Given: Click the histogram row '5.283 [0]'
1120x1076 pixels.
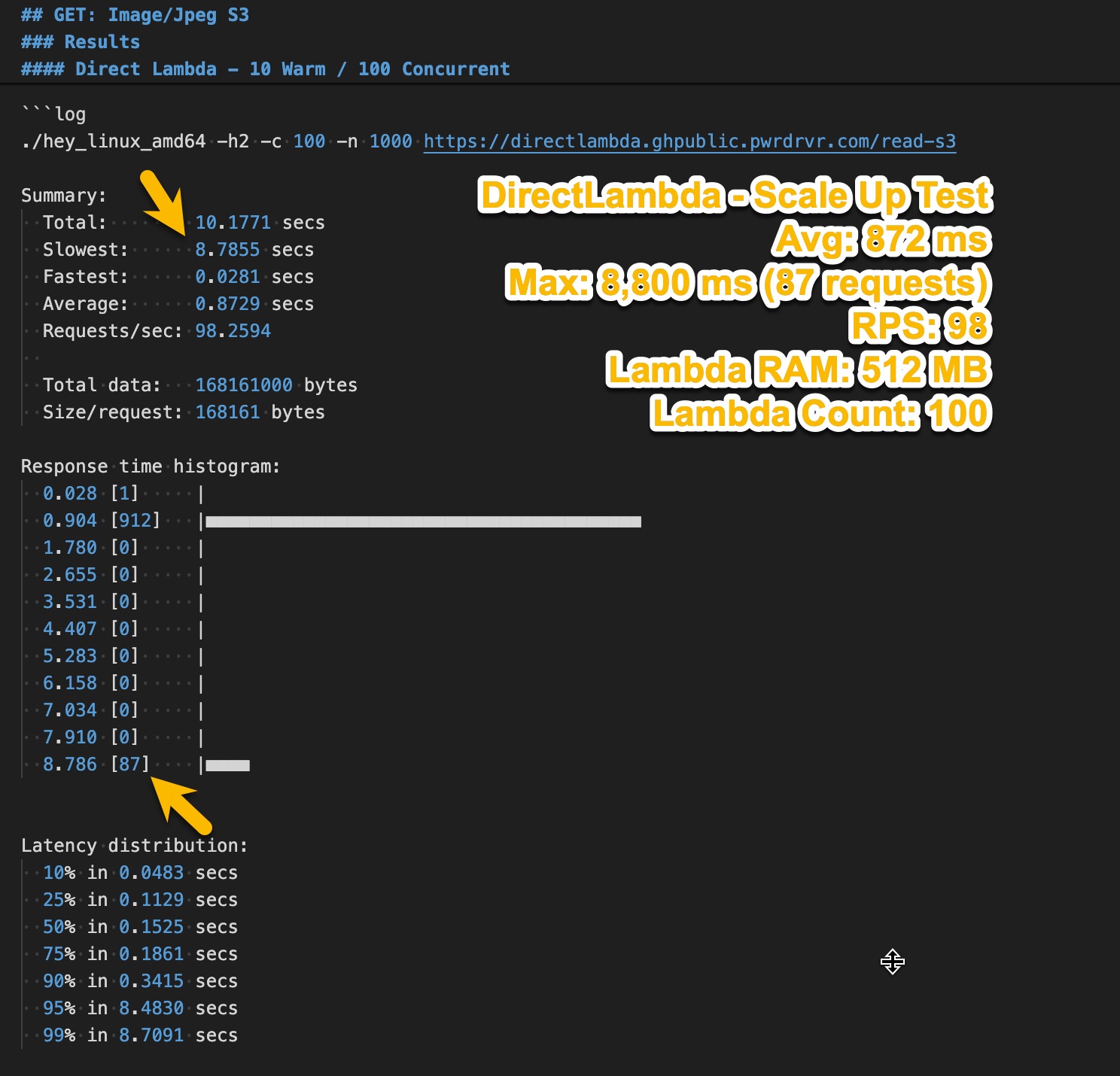Looking at the screenshot, I should [x=123, y=656].
